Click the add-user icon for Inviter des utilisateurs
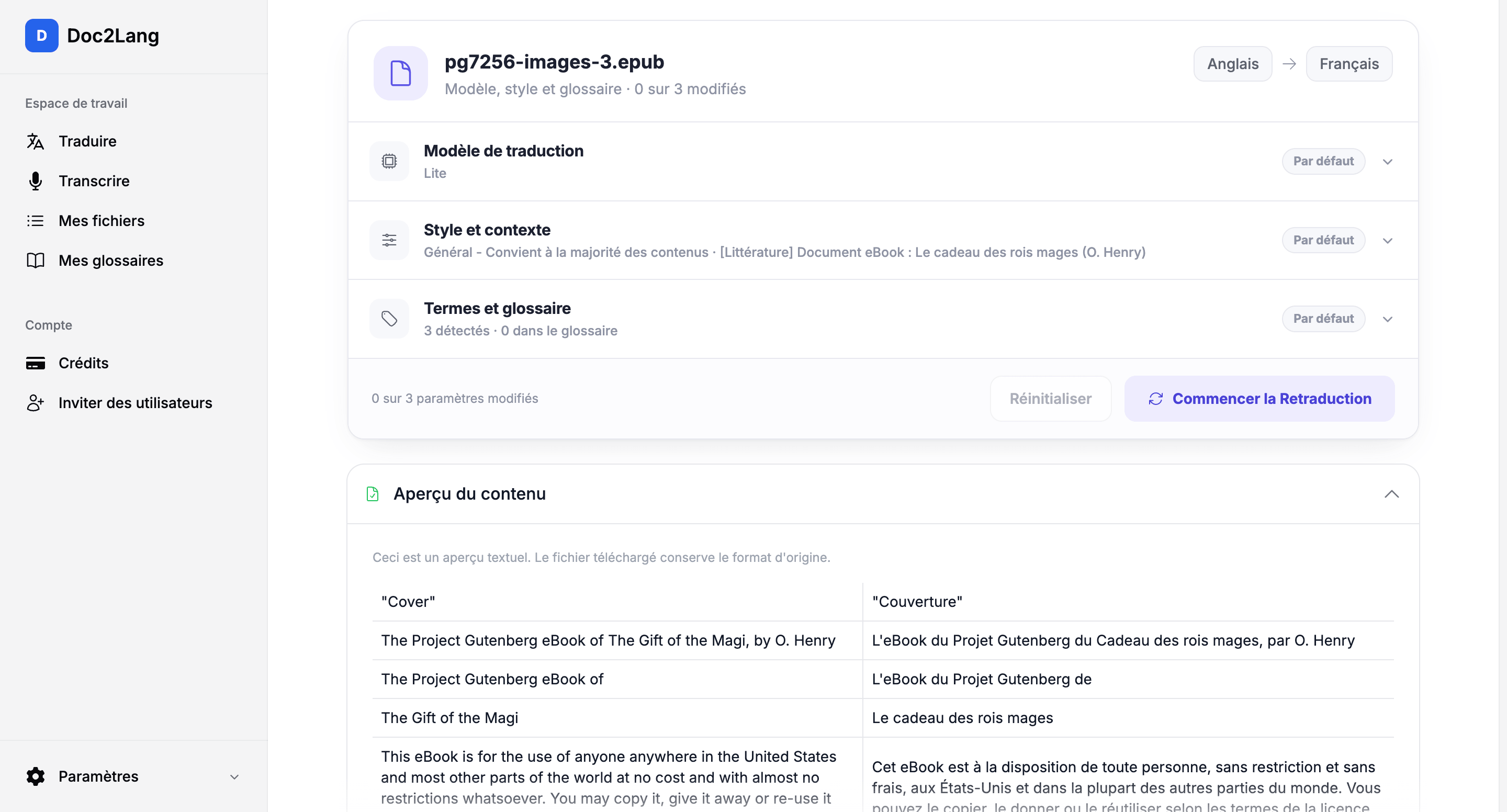This screenshot has width=1507, height=812. coord(35,403)
